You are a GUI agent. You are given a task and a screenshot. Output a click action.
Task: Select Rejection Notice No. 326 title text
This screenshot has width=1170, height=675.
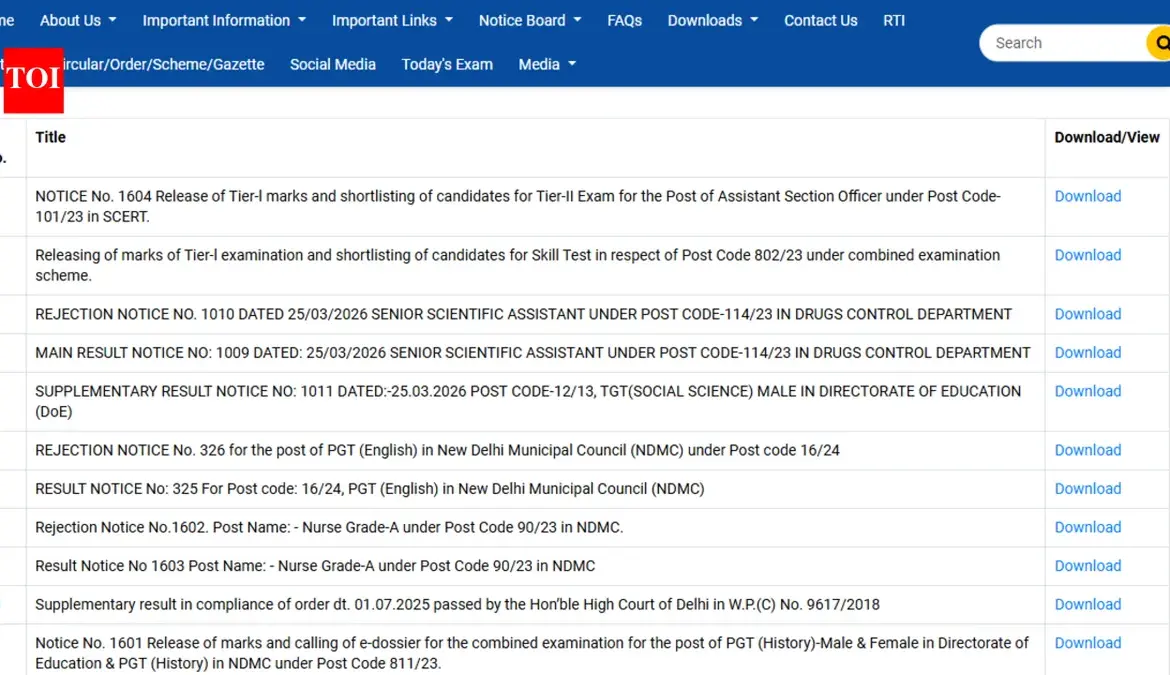437,450
